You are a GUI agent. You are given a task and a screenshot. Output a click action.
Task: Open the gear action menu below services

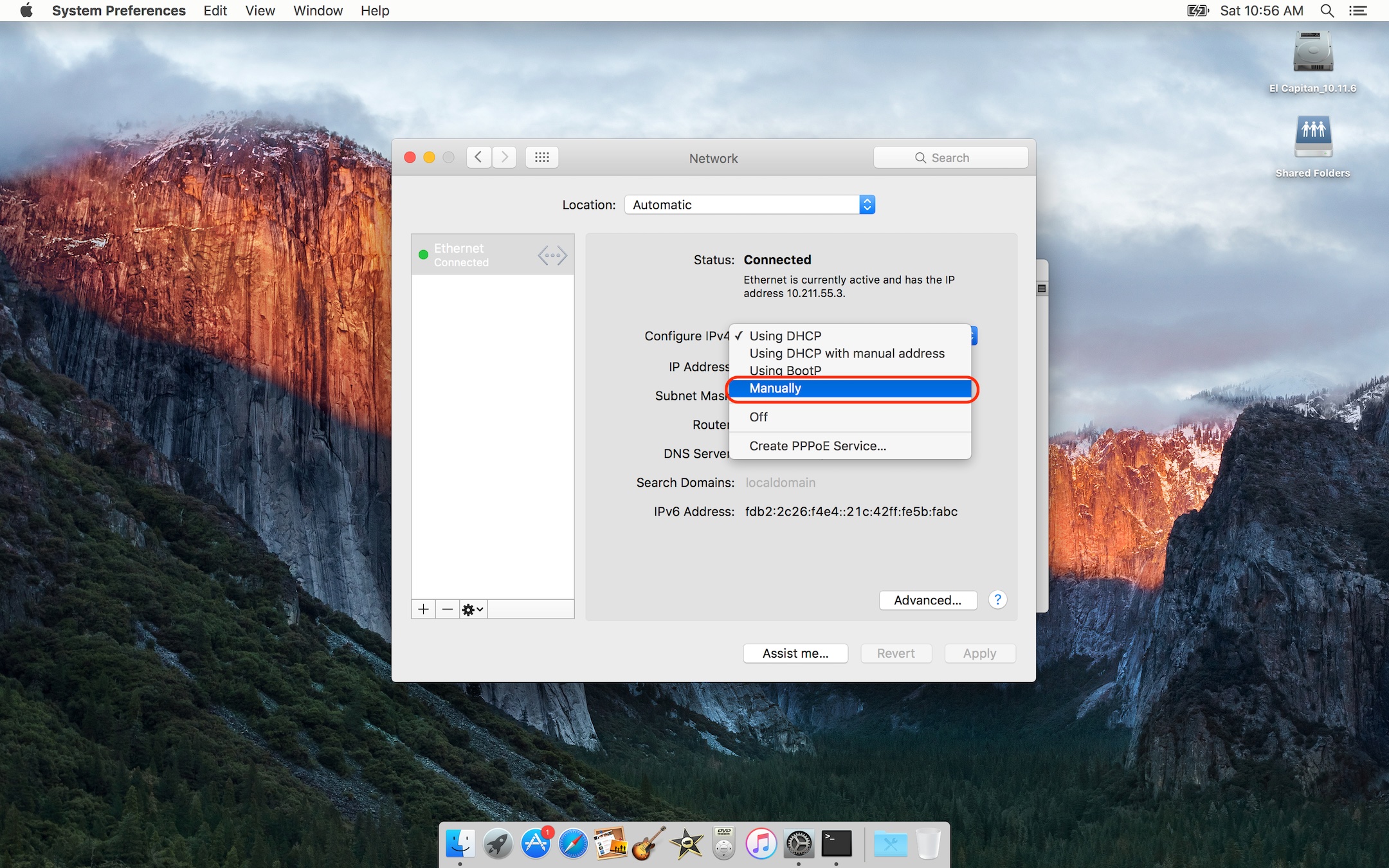[x=473, y=609]
